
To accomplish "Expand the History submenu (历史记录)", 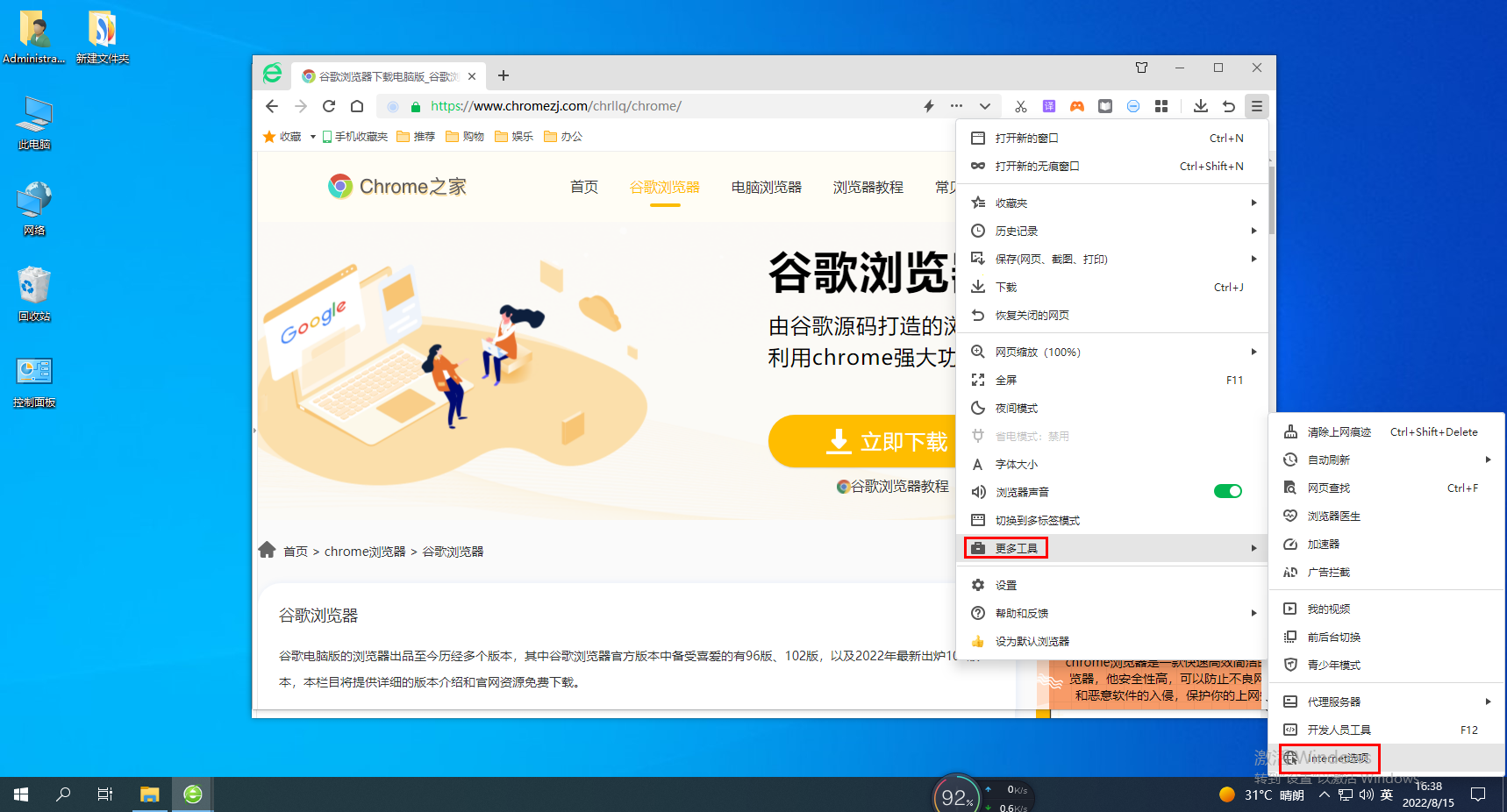I will [x=1111, y=231].
